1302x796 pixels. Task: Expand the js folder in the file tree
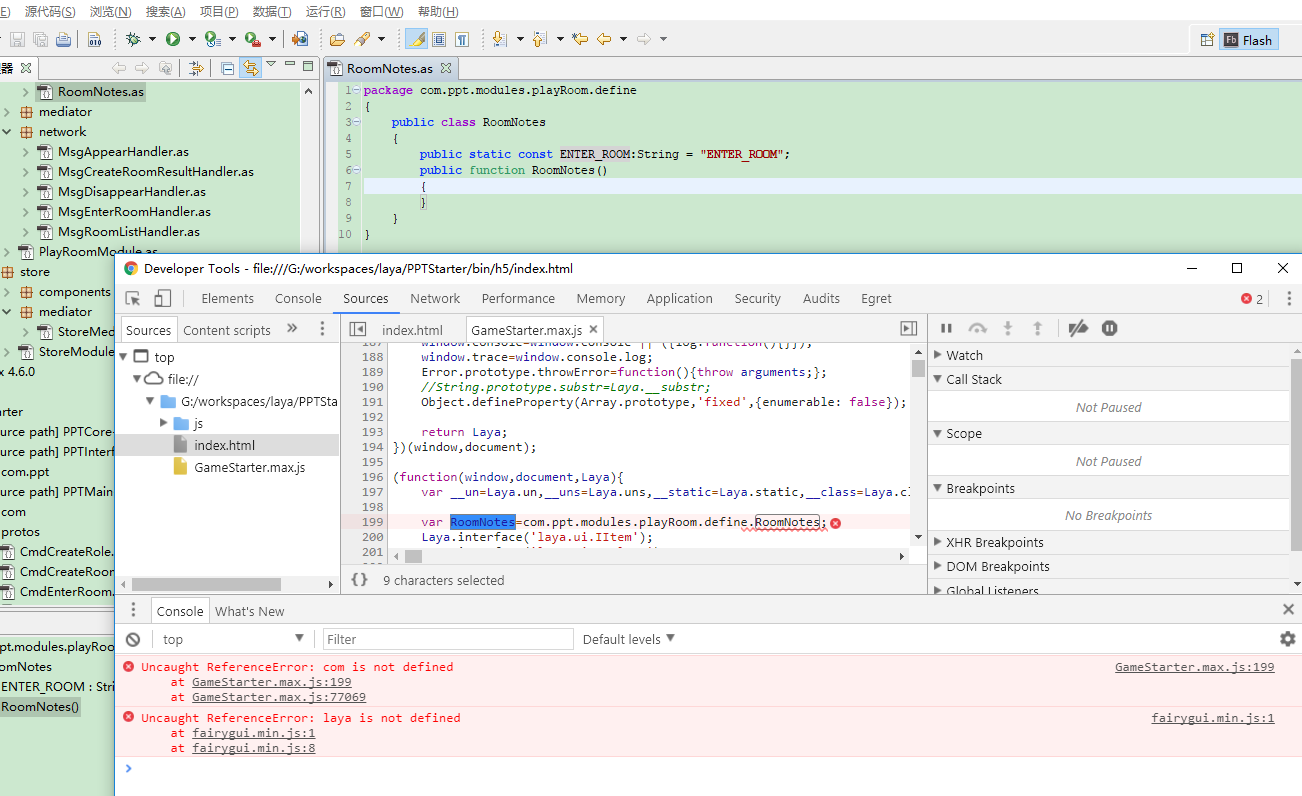[165, 423]
